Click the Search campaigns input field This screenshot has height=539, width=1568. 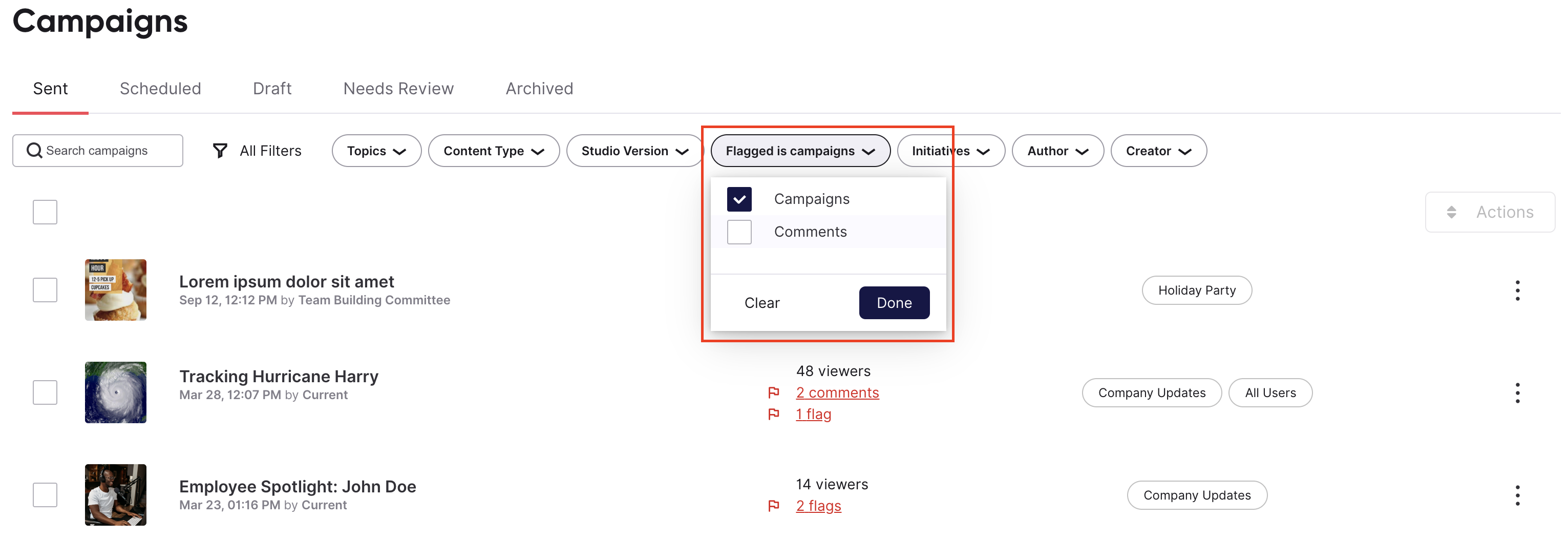(97, 151)
